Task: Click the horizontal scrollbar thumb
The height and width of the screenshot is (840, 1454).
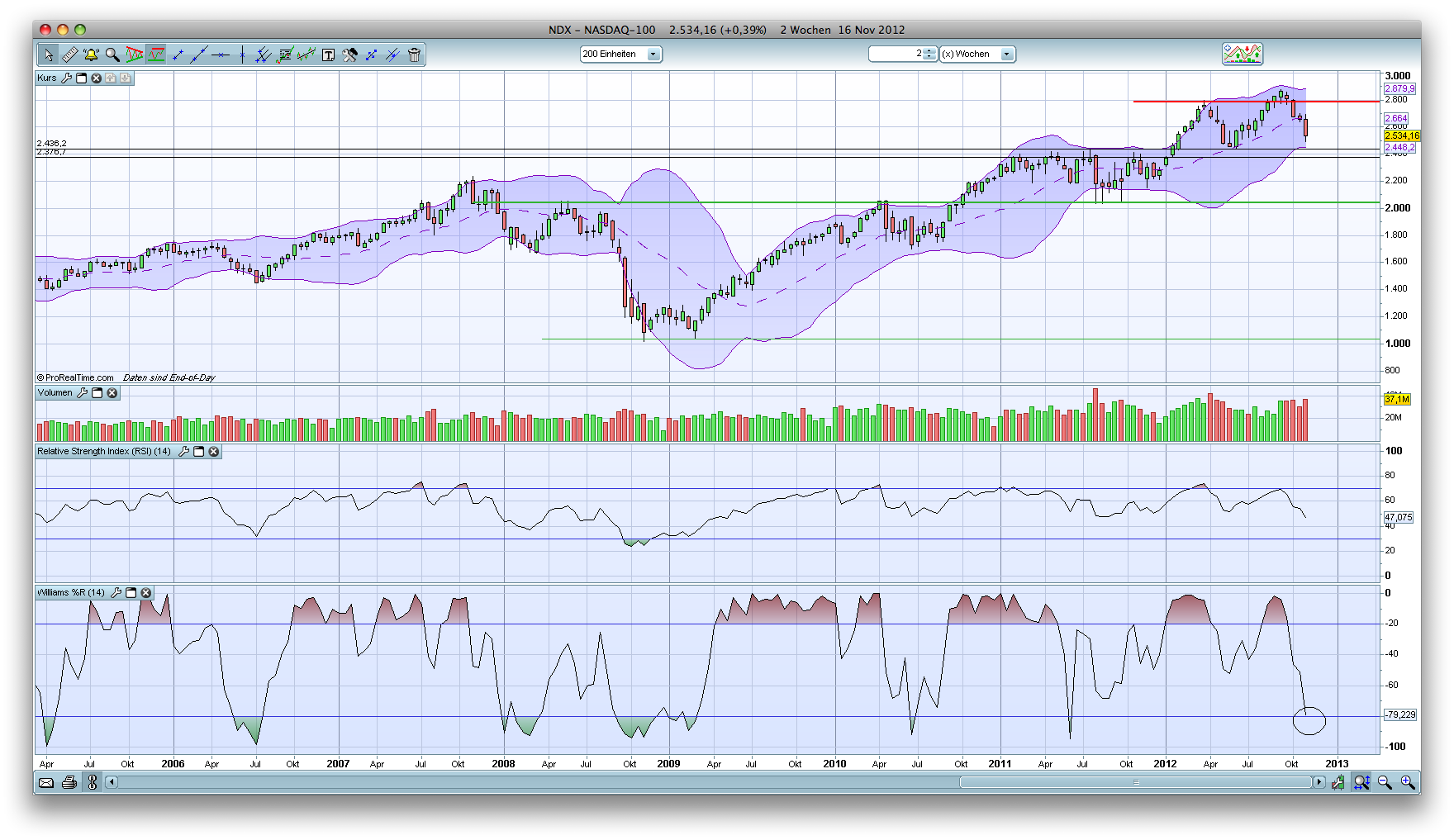Action: pos(1136,782)
